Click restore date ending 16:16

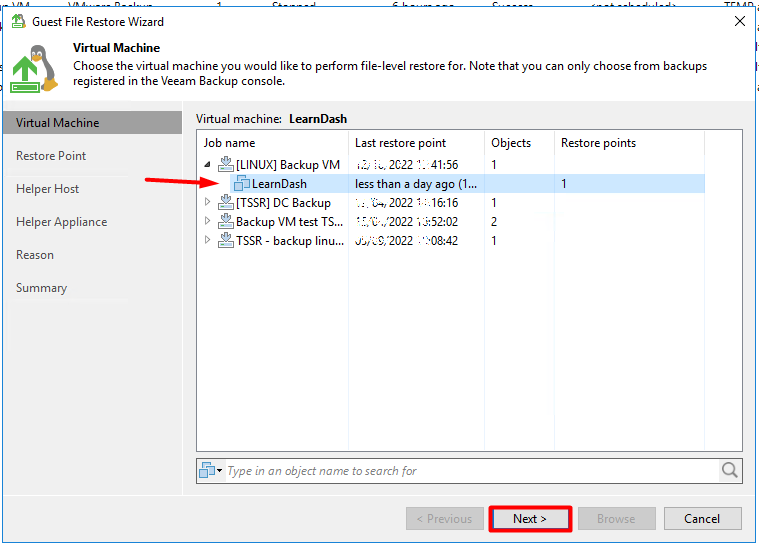point(407,203)
